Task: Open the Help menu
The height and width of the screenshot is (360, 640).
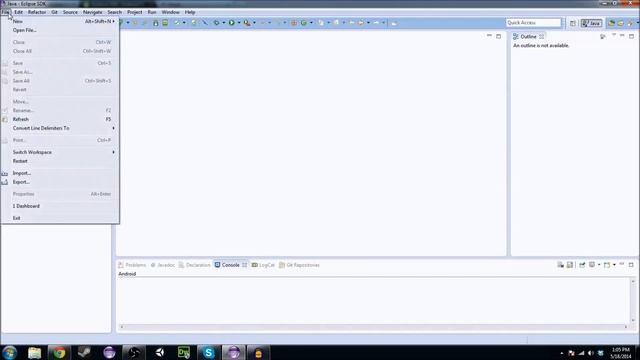Action: 190,12
